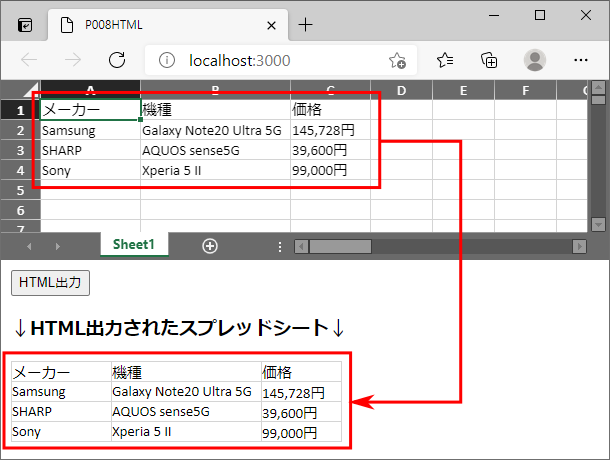Close the P008HTML tab
The image size is (610, 460).
click(272, 26)
